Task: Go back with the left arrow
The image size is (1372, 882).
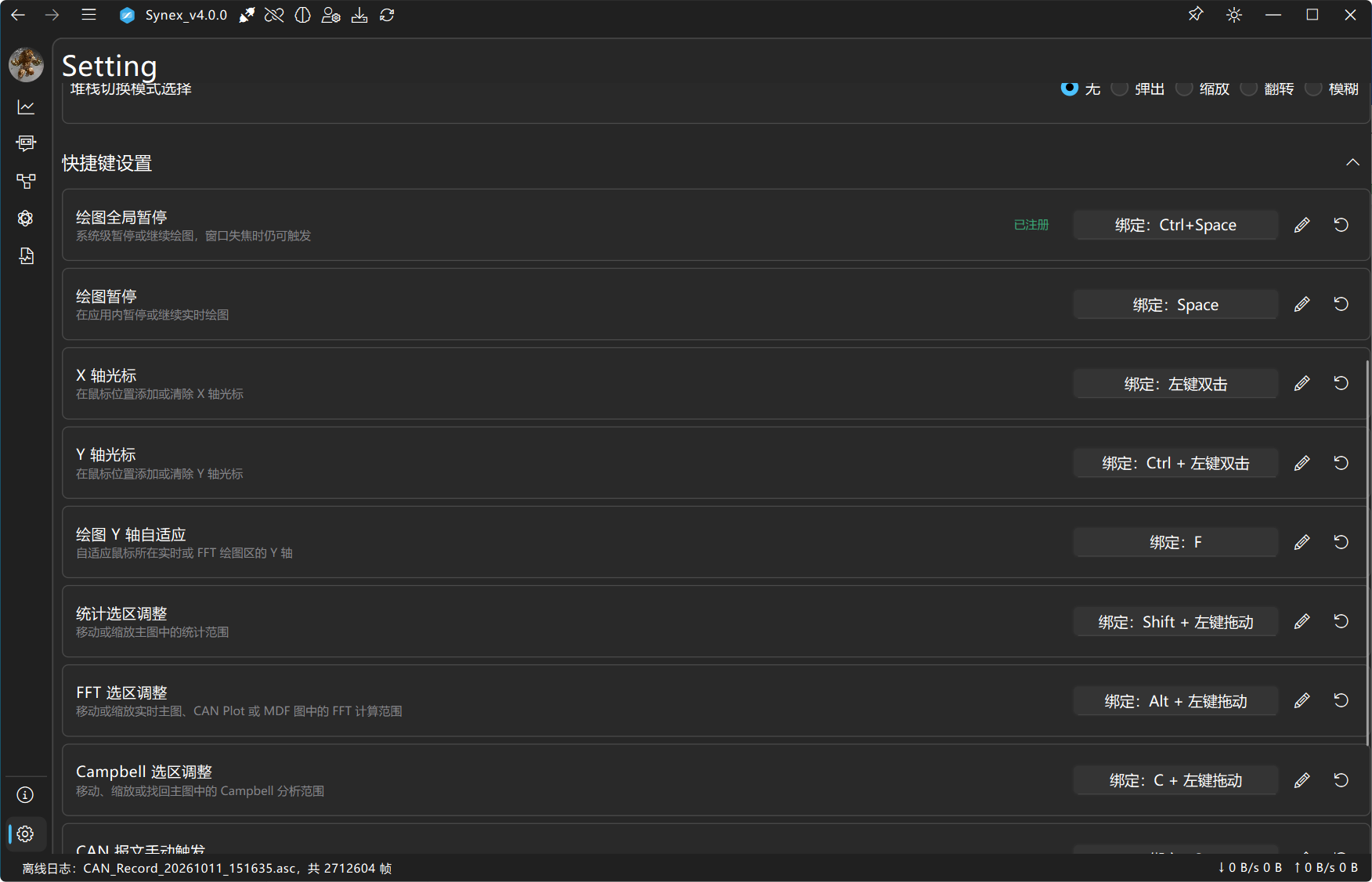Action: click(18, 15)
